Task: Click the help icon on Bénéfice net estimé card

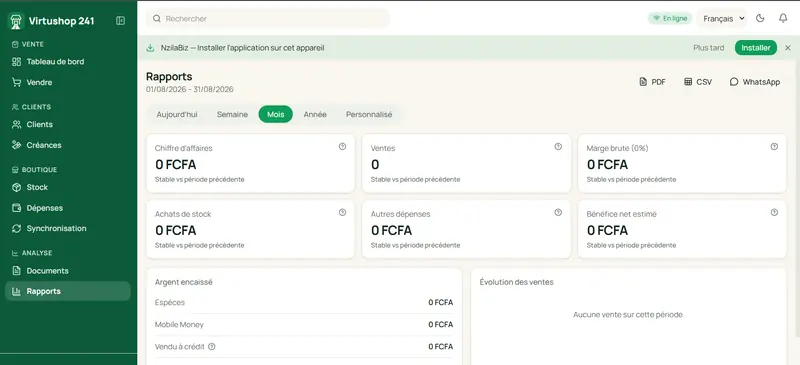Action: 774,212
